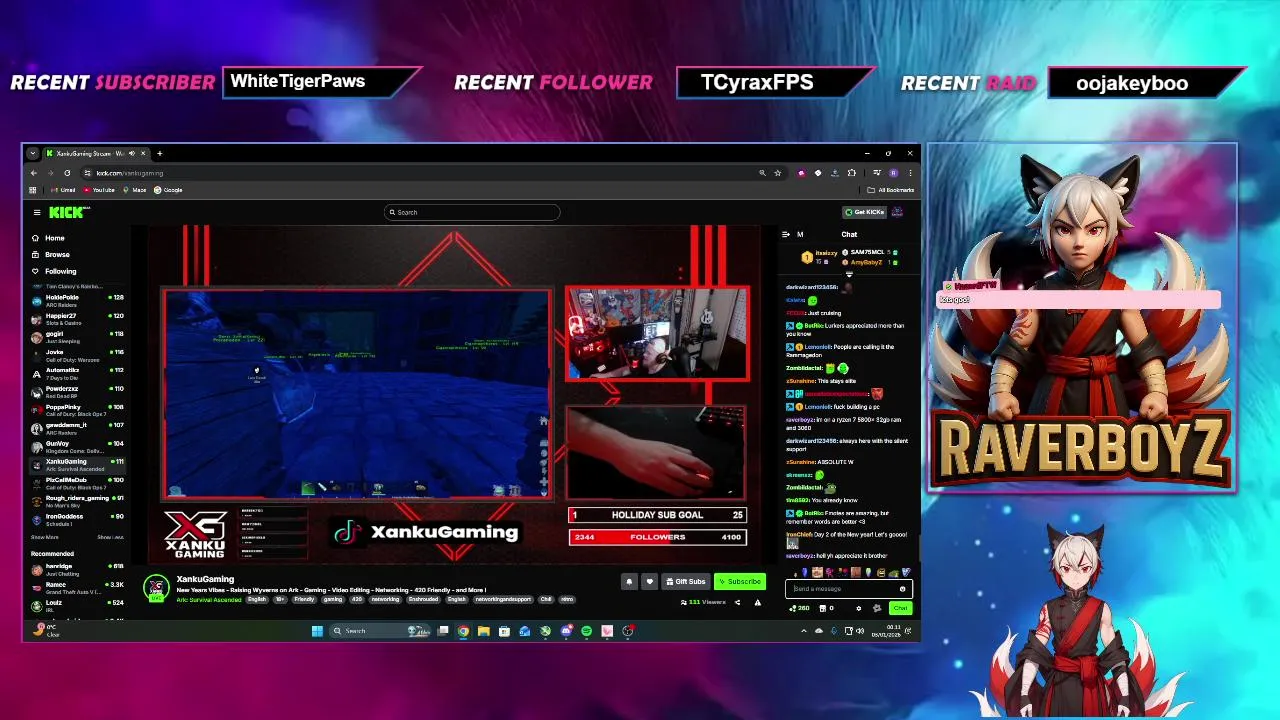Open the Google bookmark
Screen dimensions: 1280x720
168,190
